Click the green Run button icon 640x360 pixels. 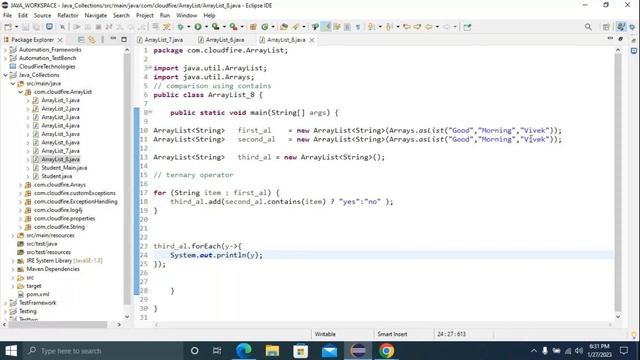[x=198, y=27]
